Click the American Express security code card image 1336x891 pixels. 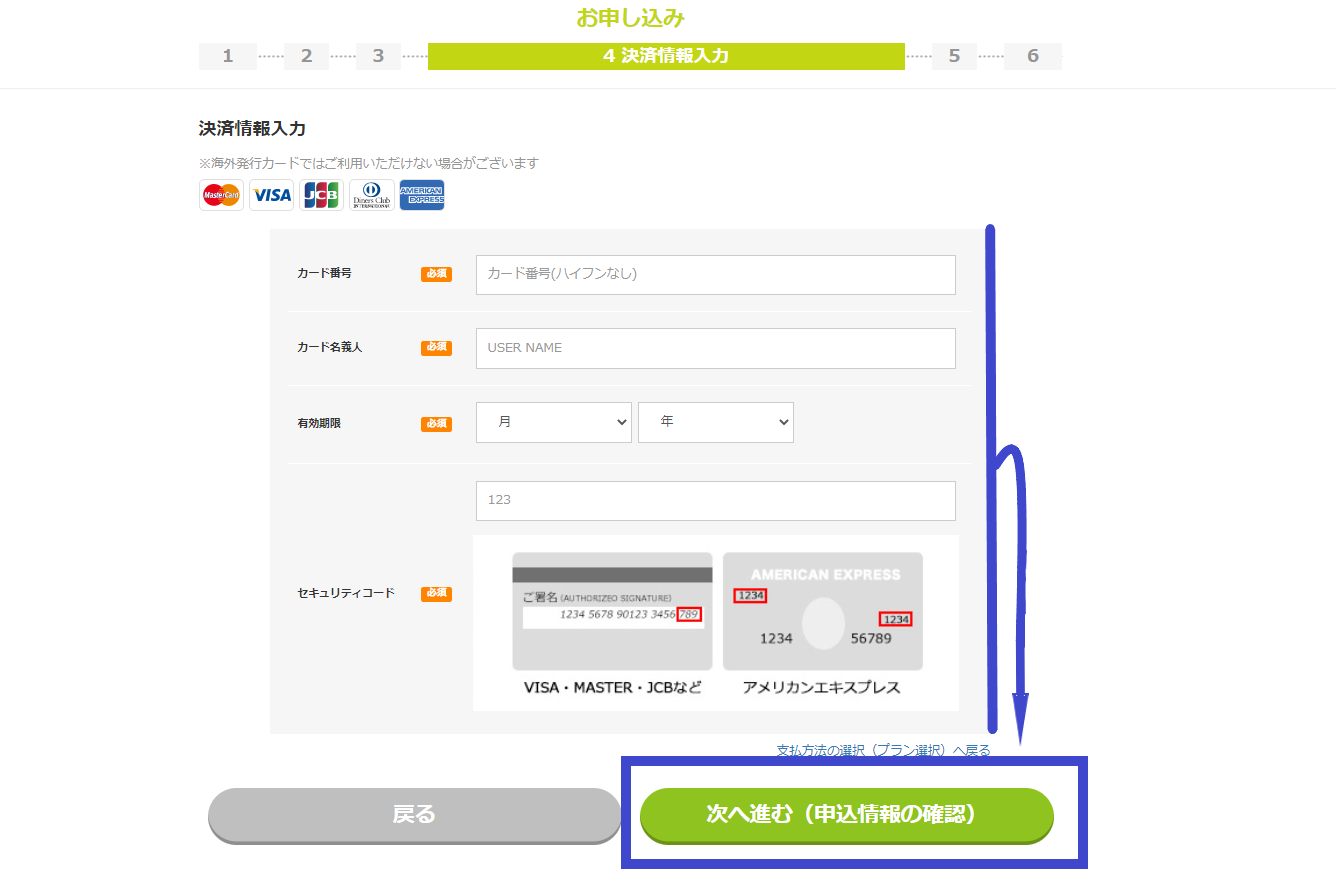823,611
